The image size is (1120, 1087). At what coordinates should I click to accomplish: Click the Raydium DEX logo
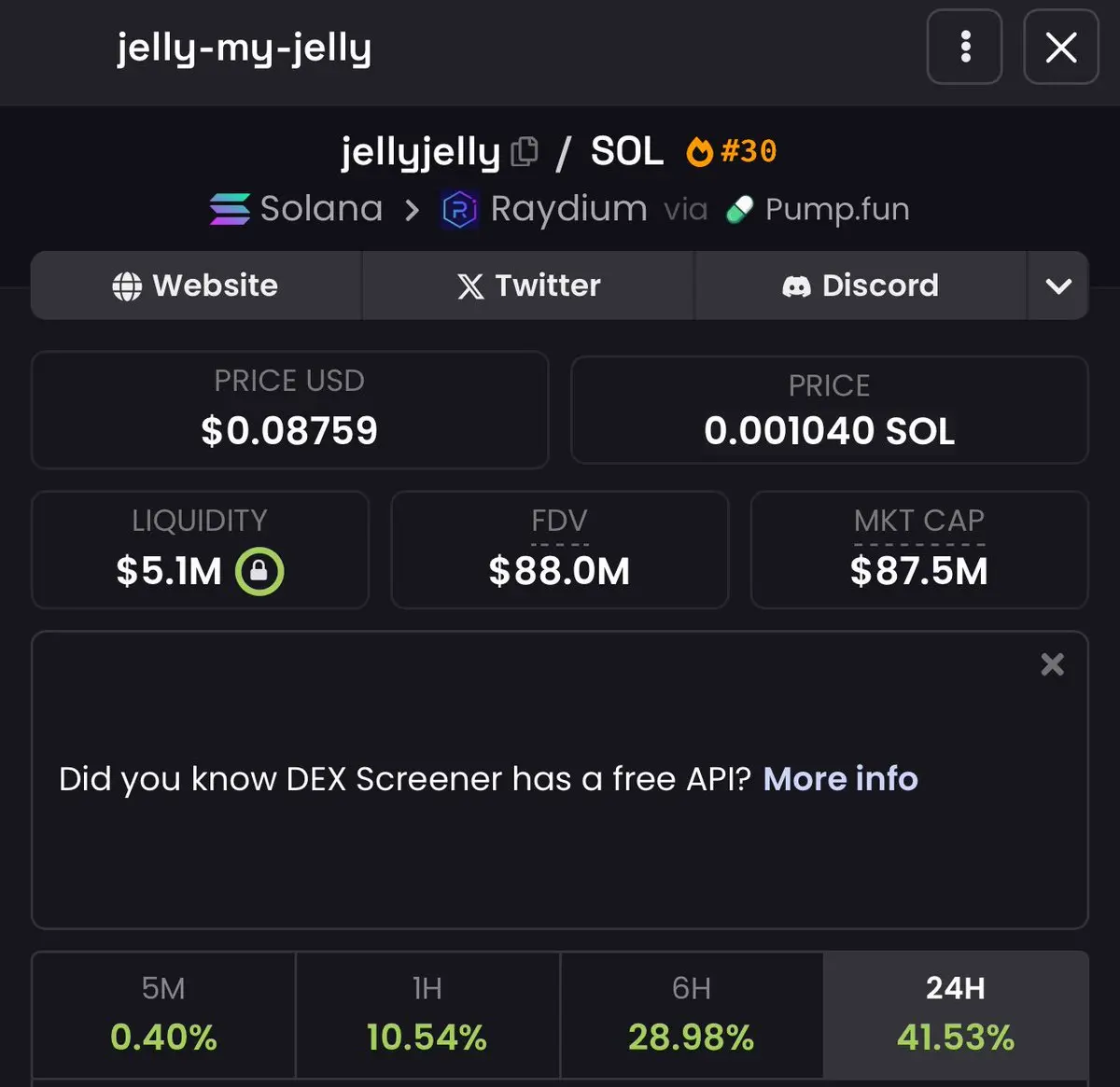(459, 210)
